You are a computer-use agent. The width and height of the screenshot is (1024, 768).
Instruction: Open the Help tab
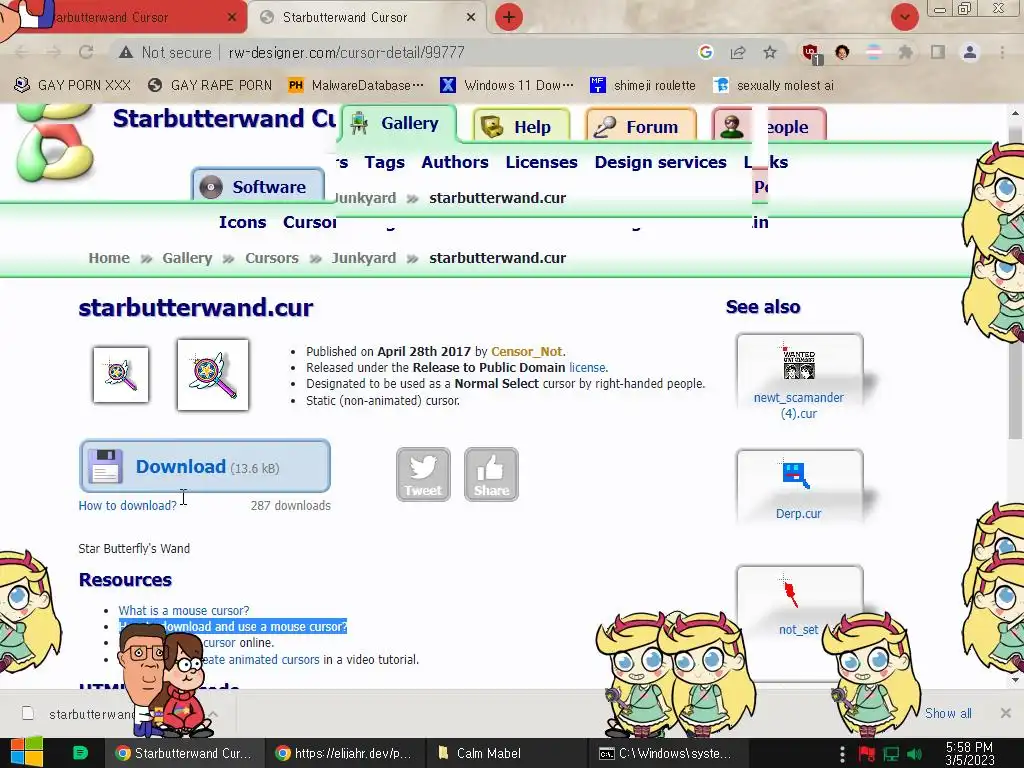pos(521,127)
